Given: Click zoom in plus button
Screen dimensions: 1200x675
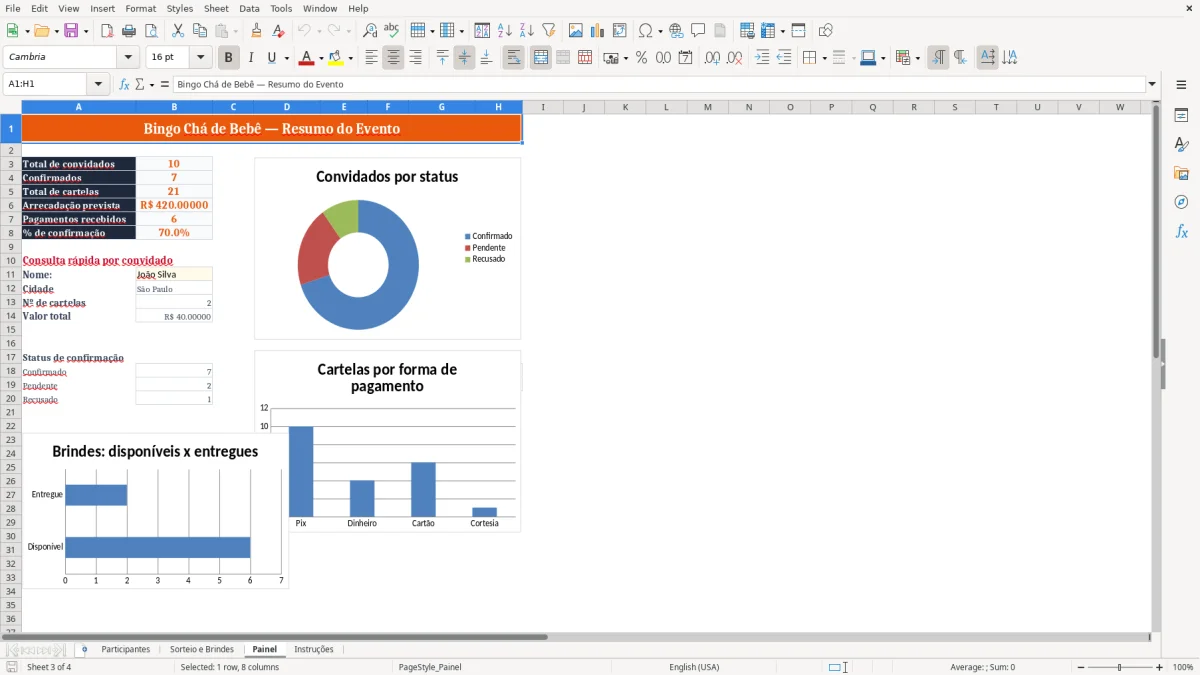Looking at the screenshot, I should click(1160, 667).
